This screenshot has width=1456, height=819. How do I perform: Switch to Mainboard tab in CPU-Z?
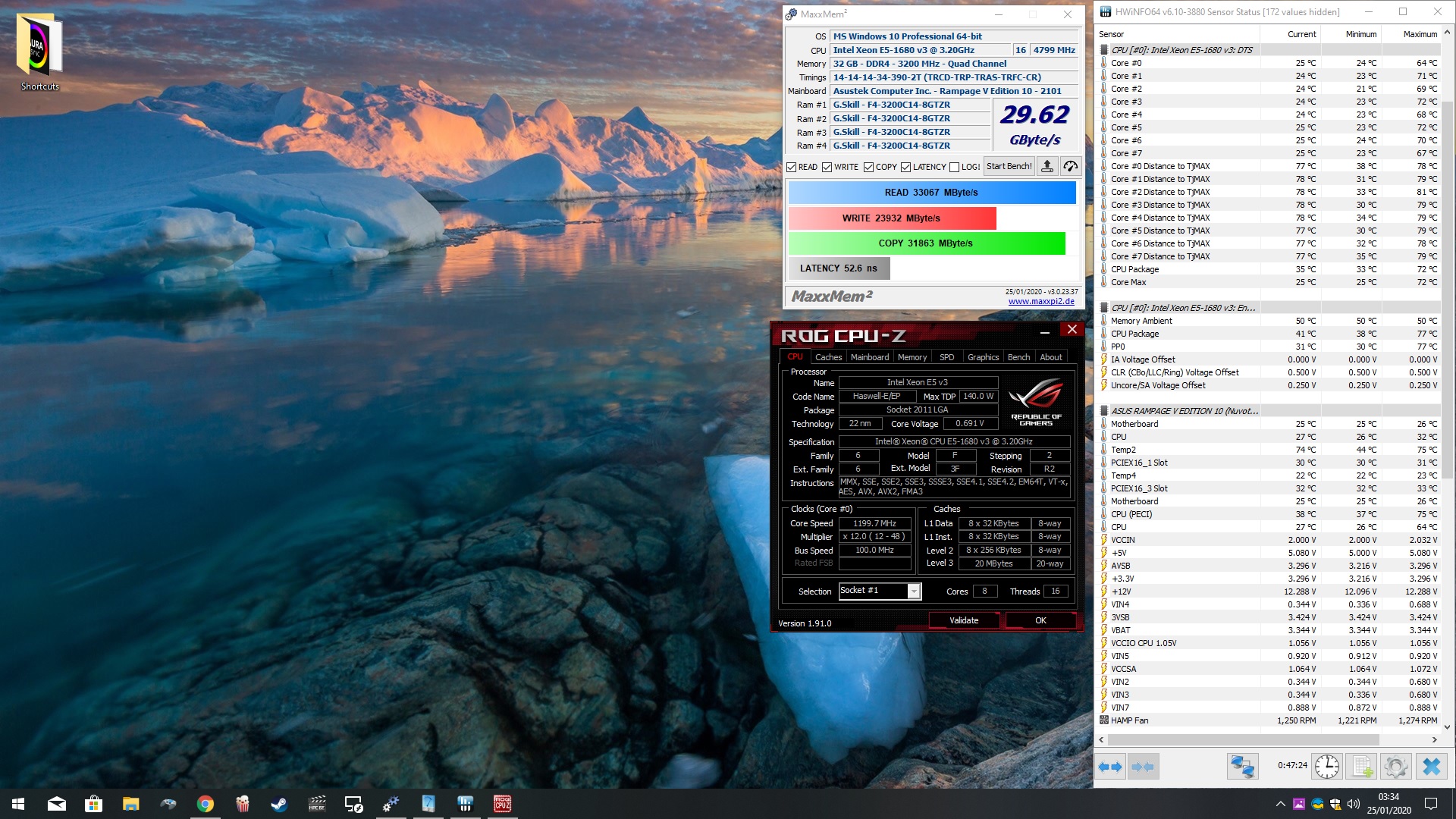coord(870,357)
